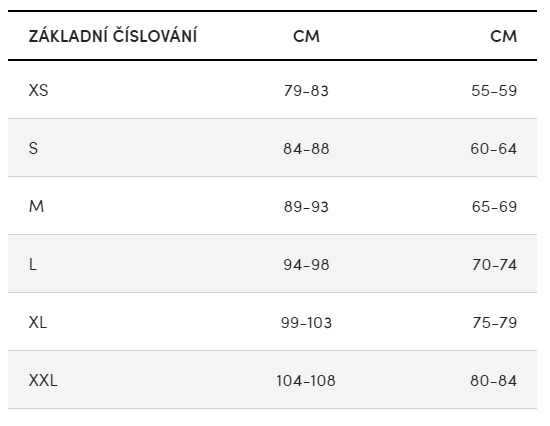Click the 80–84 measurement cell
The image size is (550, 426).
tap(494, 381)
